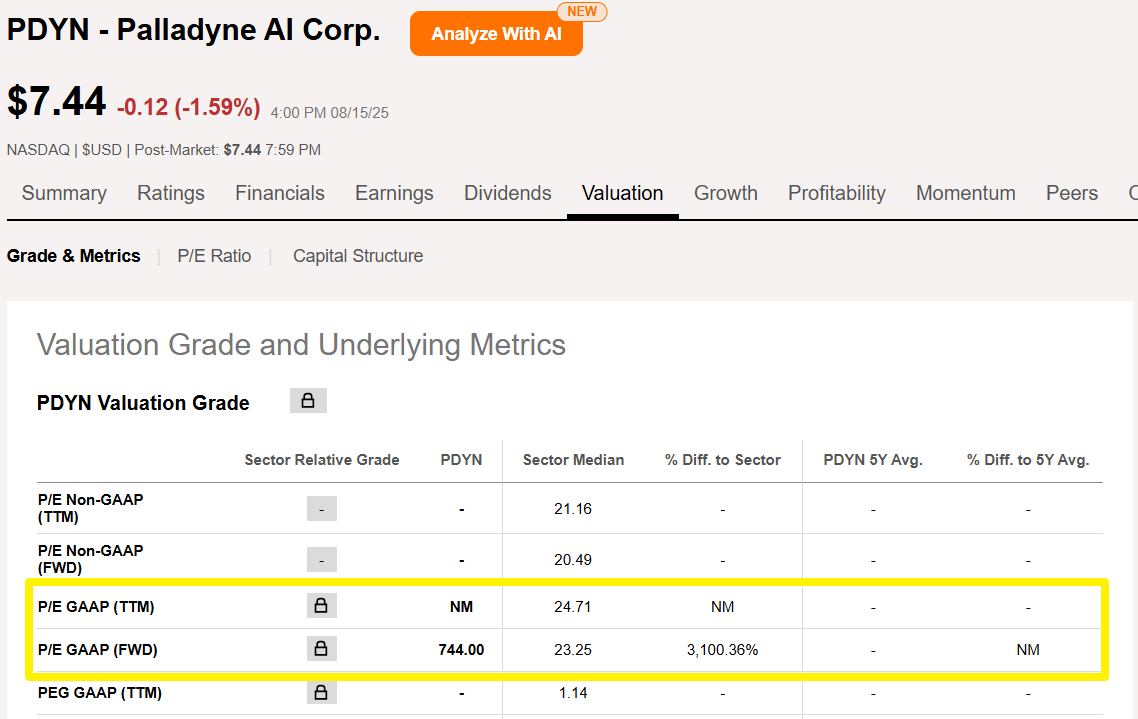Go to the Momentum tab
The width and height of the screenshot is (1138, 719).
(965, 193)
